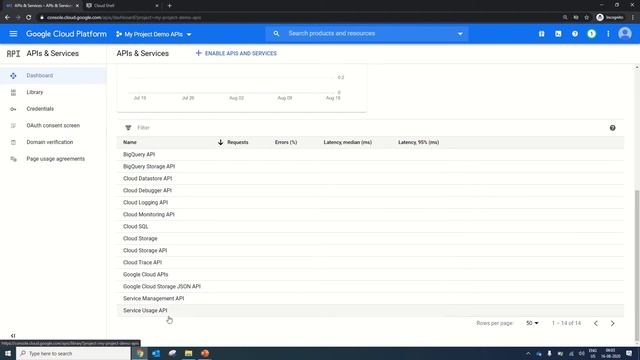This screenshot has width=640, height=360.
Task: Open BigQuery API row
Action: [x=370, y=154]
